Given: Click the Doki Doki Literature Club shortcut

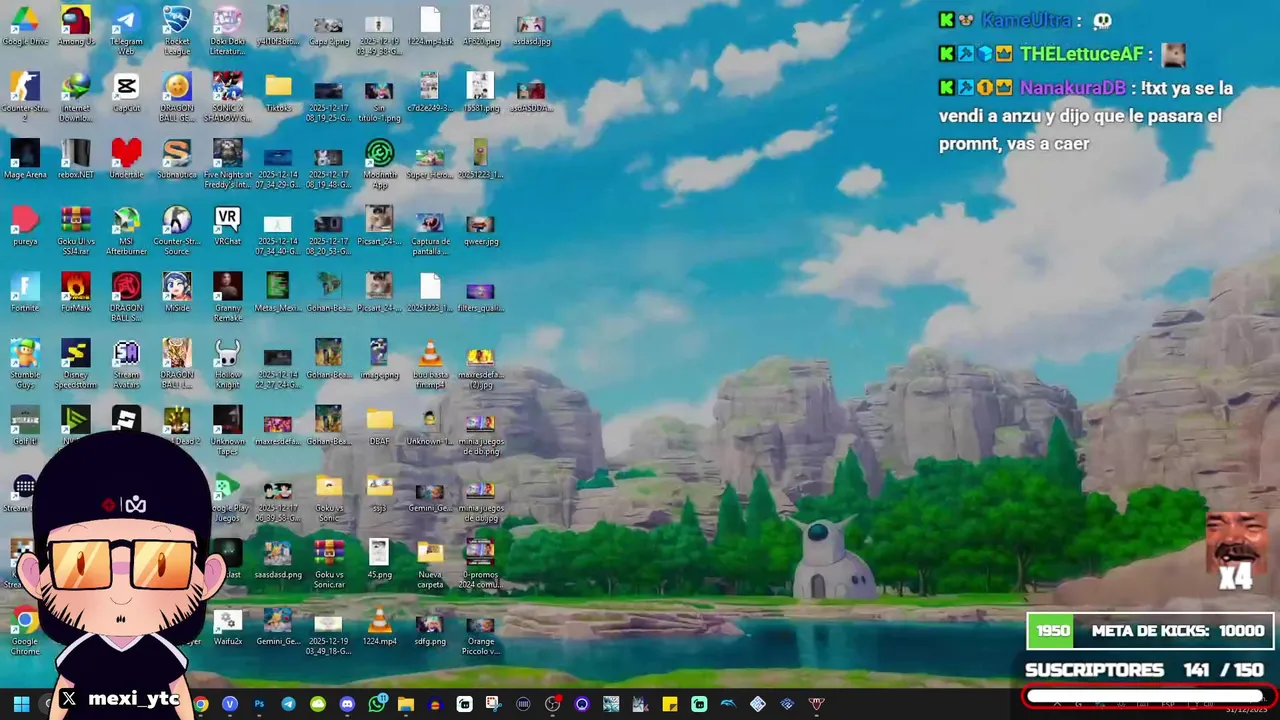Looking at the screenshot, I should point(227,30).
